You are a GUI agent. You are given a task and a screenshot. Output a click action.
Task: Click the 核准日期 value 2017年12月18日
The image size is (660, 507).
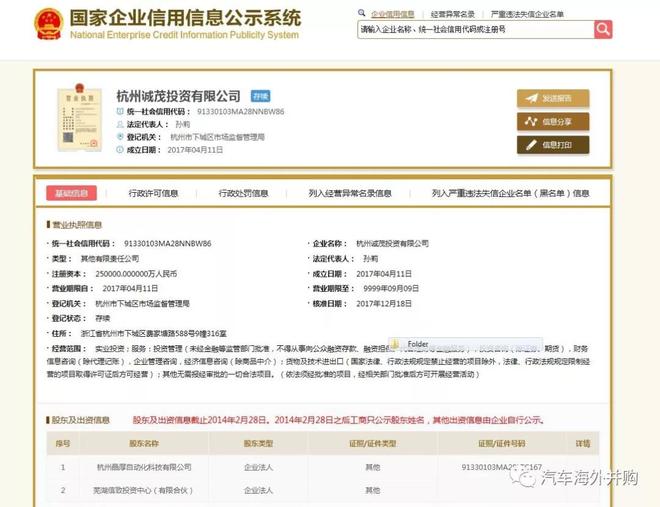tap(384, 304)
